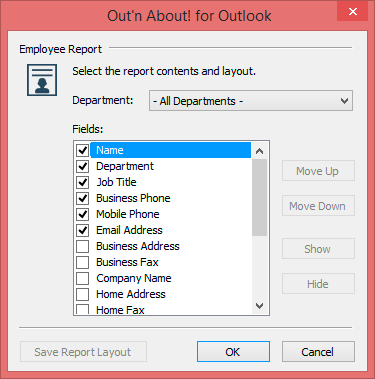Viewport: 375px width, 379px height.
Task: Uncheck the Mobile Phone checkbox
Action: tap(83, 214)
